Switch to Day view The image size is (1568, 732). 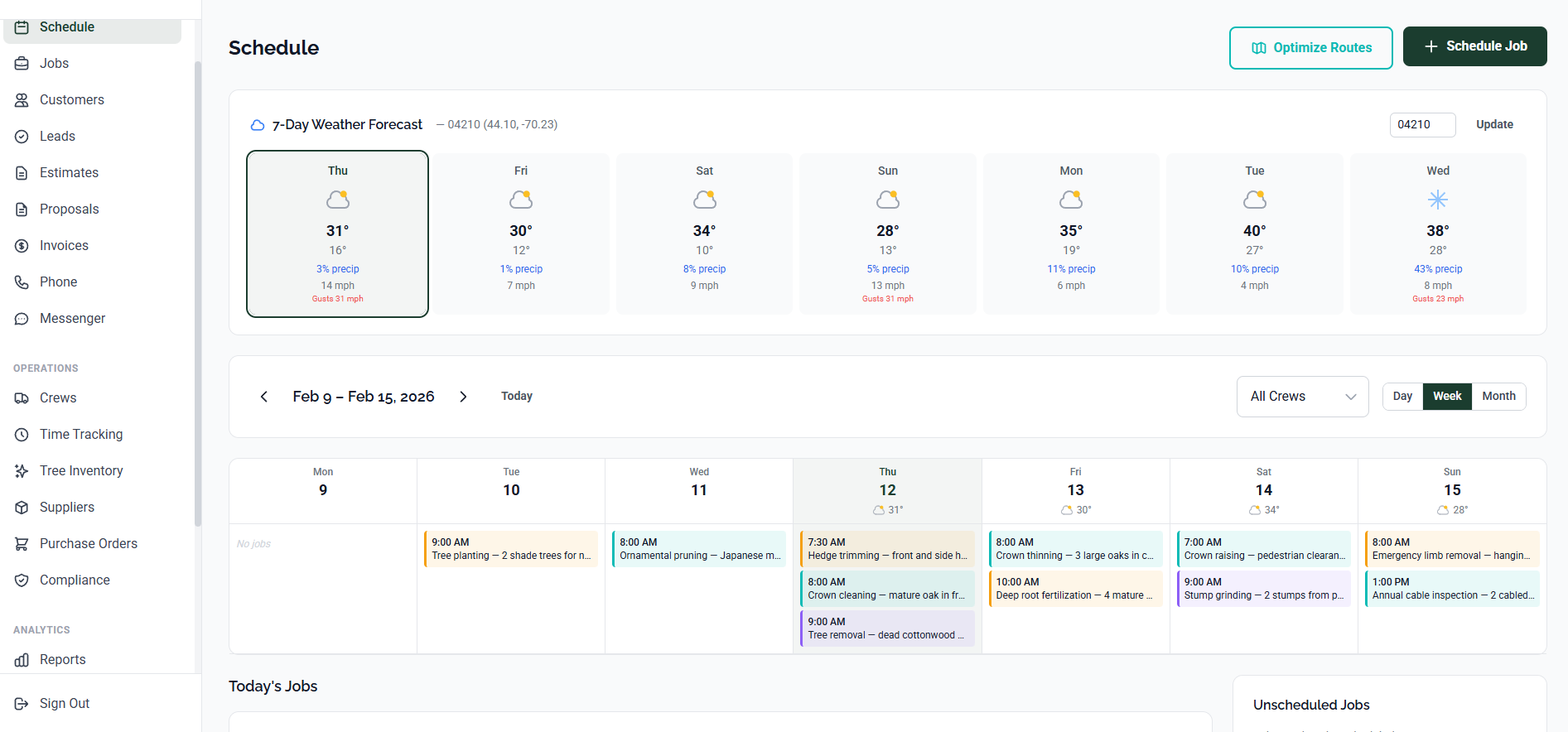[1402, 397]
